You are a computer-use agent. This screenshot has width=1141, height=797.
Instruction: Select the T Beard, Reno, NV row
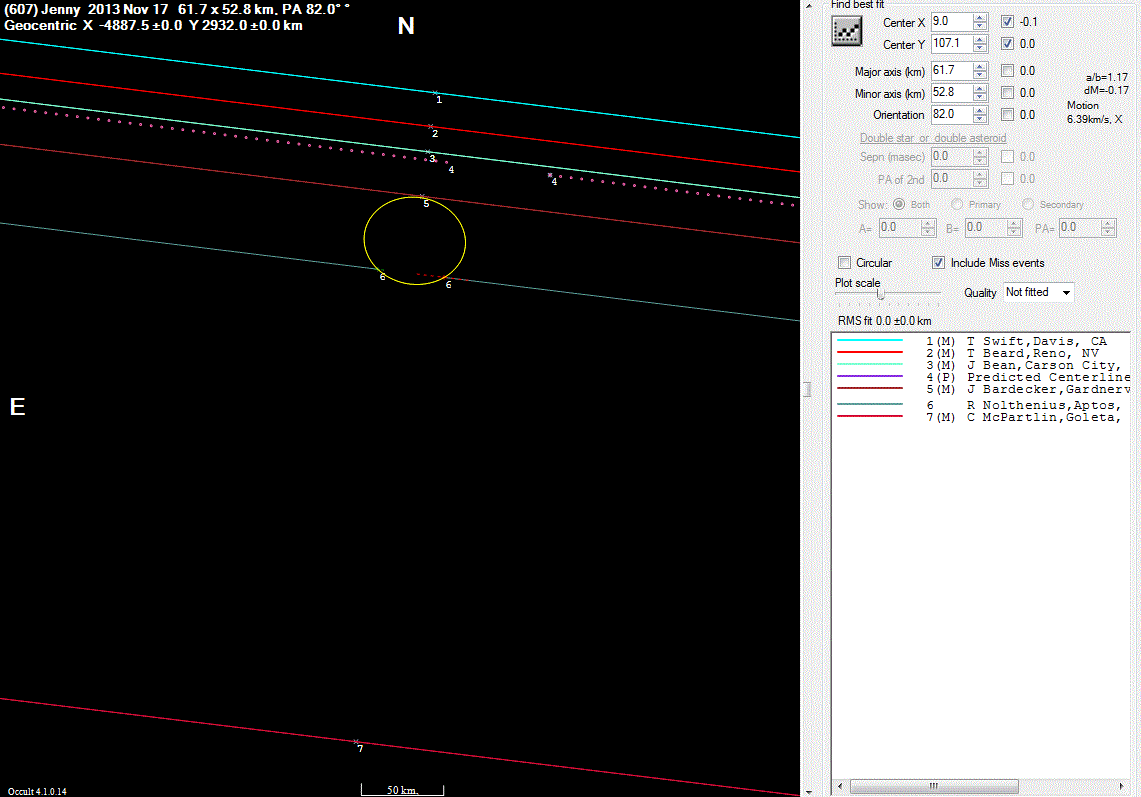(x=981, y=353)
